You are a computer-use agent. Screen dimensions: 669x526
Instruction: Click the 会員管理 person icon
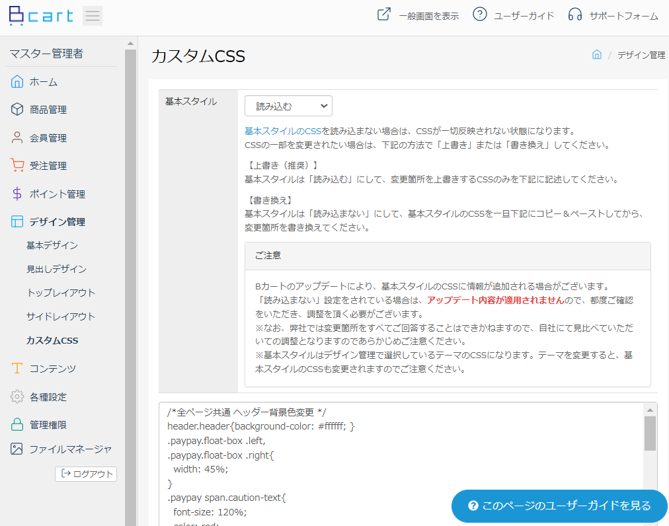(17, 137)
